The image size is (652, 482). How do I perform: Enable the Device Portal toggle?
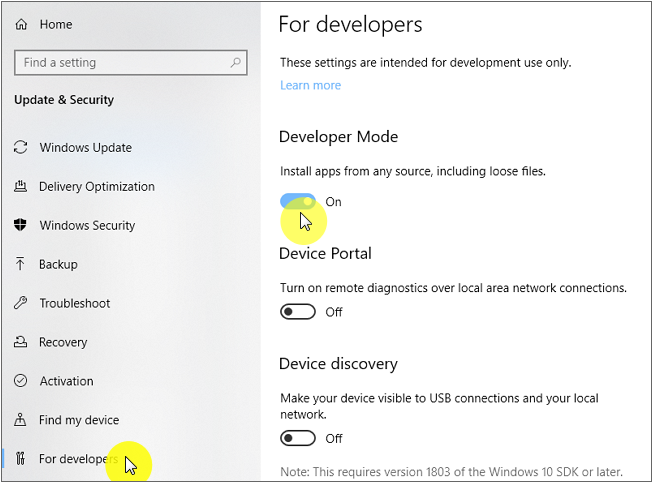click(298, 312)
